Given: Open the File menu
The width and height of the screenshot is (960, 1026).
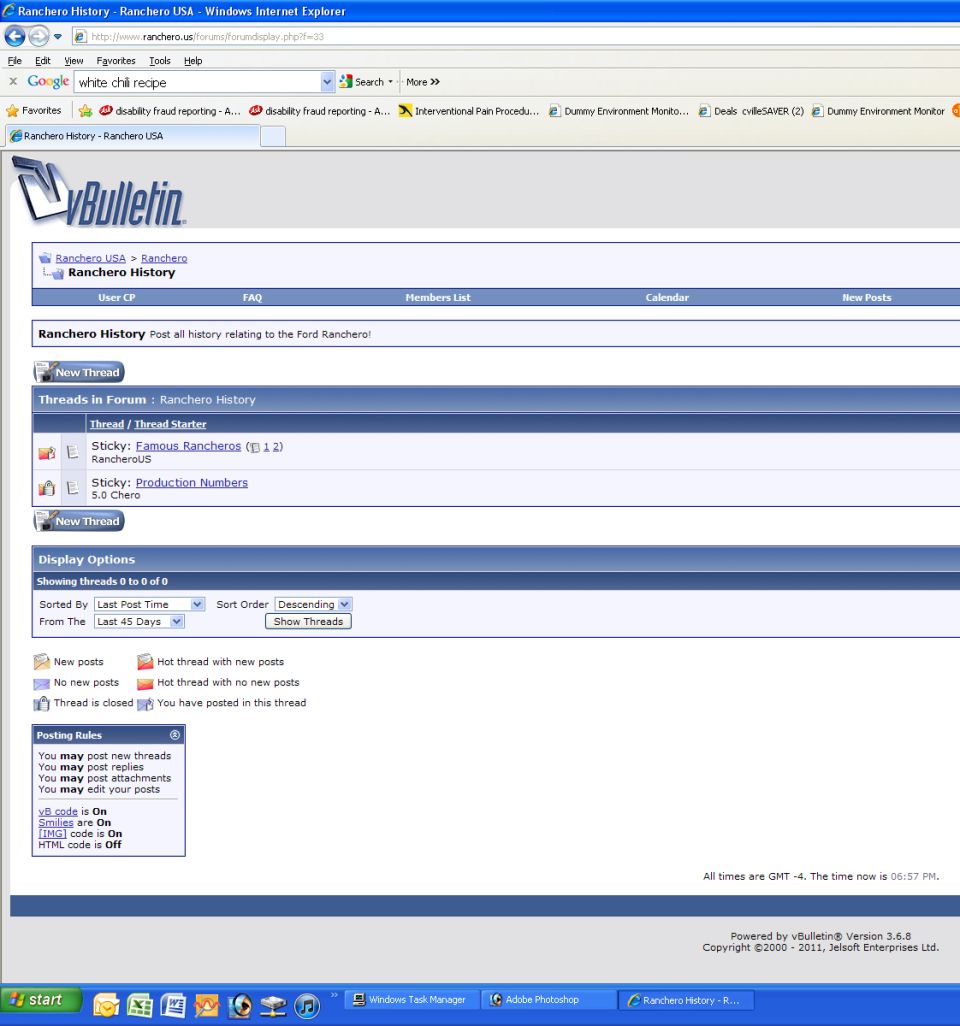Looking at the screenshot, I should click(x=14, y=61).
